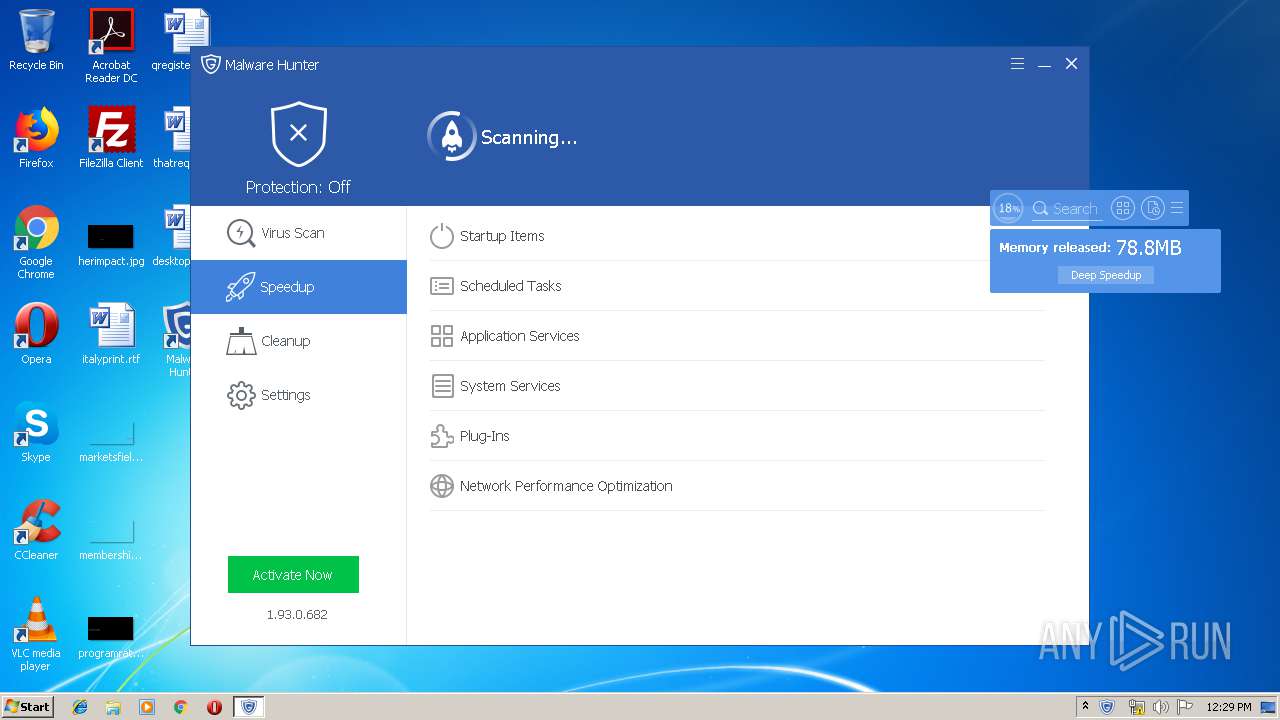Click the Settings gear icon
Screen dimensions: 1280x720
pos(241,395)
